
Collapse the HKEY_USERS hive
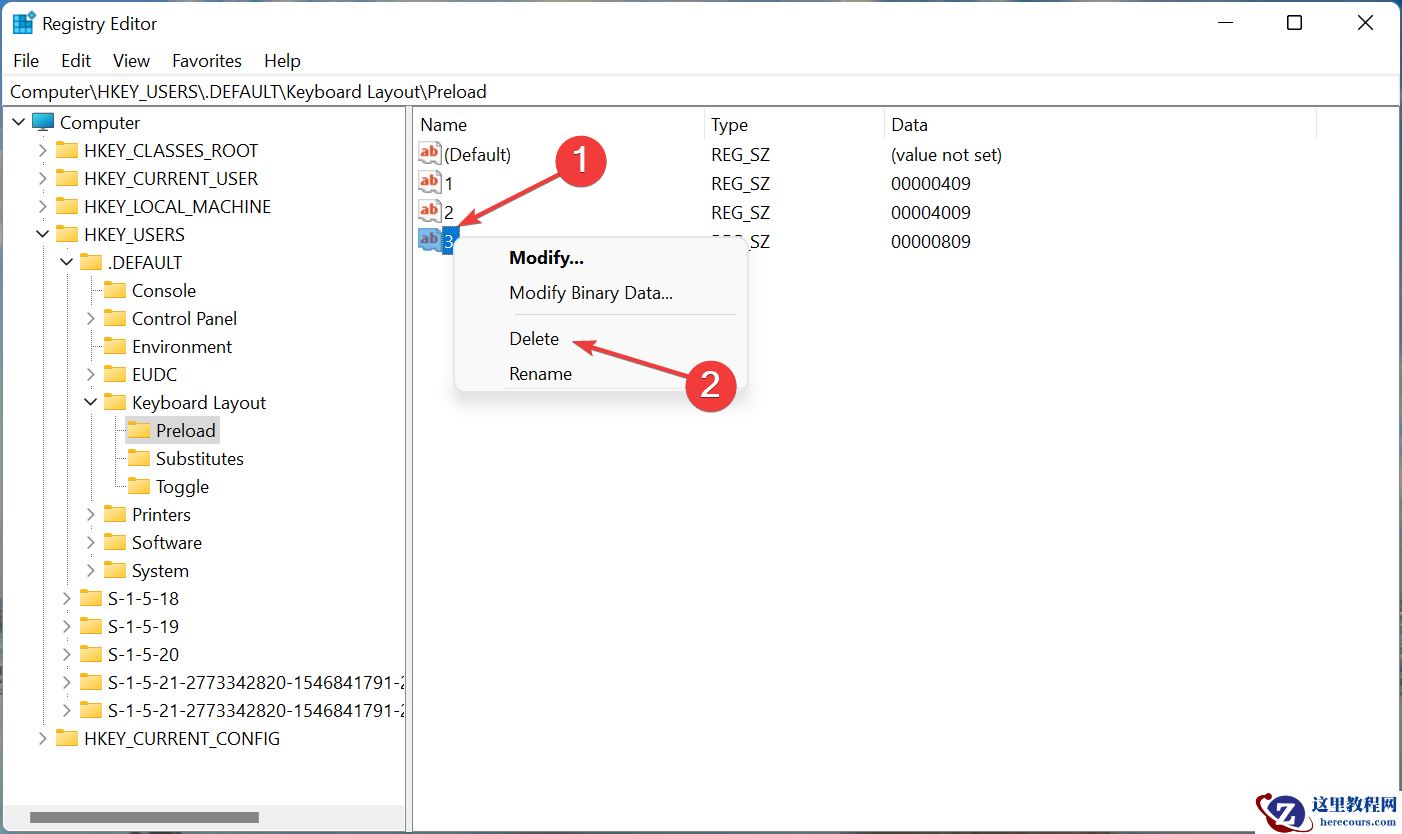point(42,234)
